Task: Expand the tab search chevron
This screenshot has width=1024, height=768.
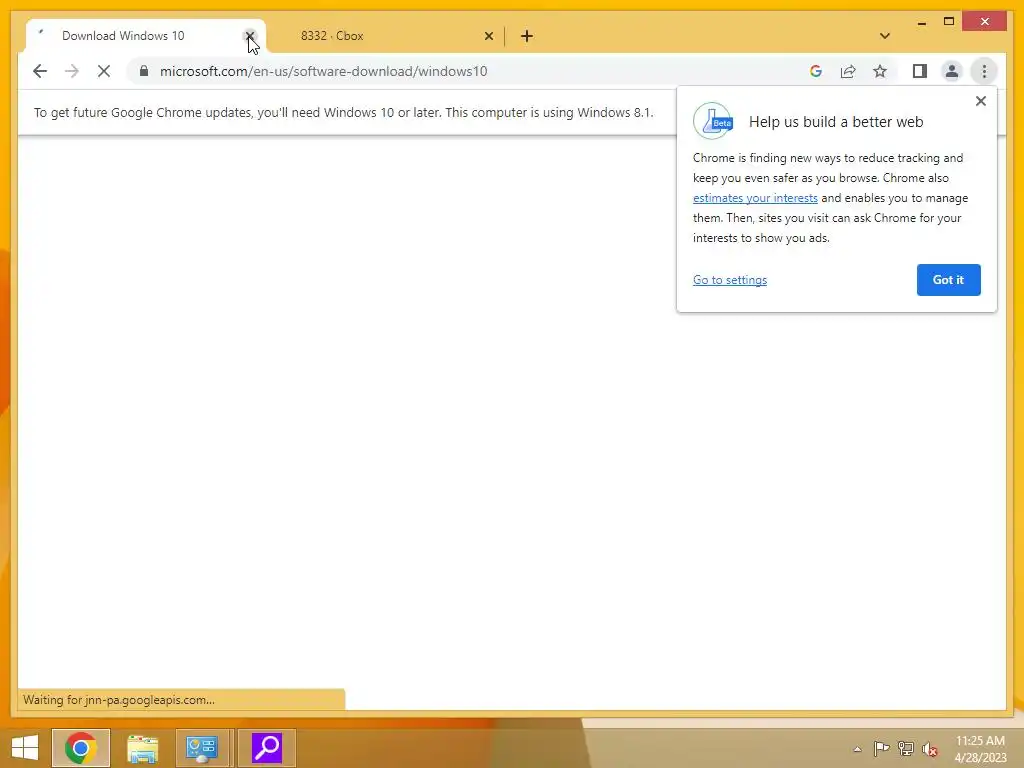Action: [x=884, y=36]
